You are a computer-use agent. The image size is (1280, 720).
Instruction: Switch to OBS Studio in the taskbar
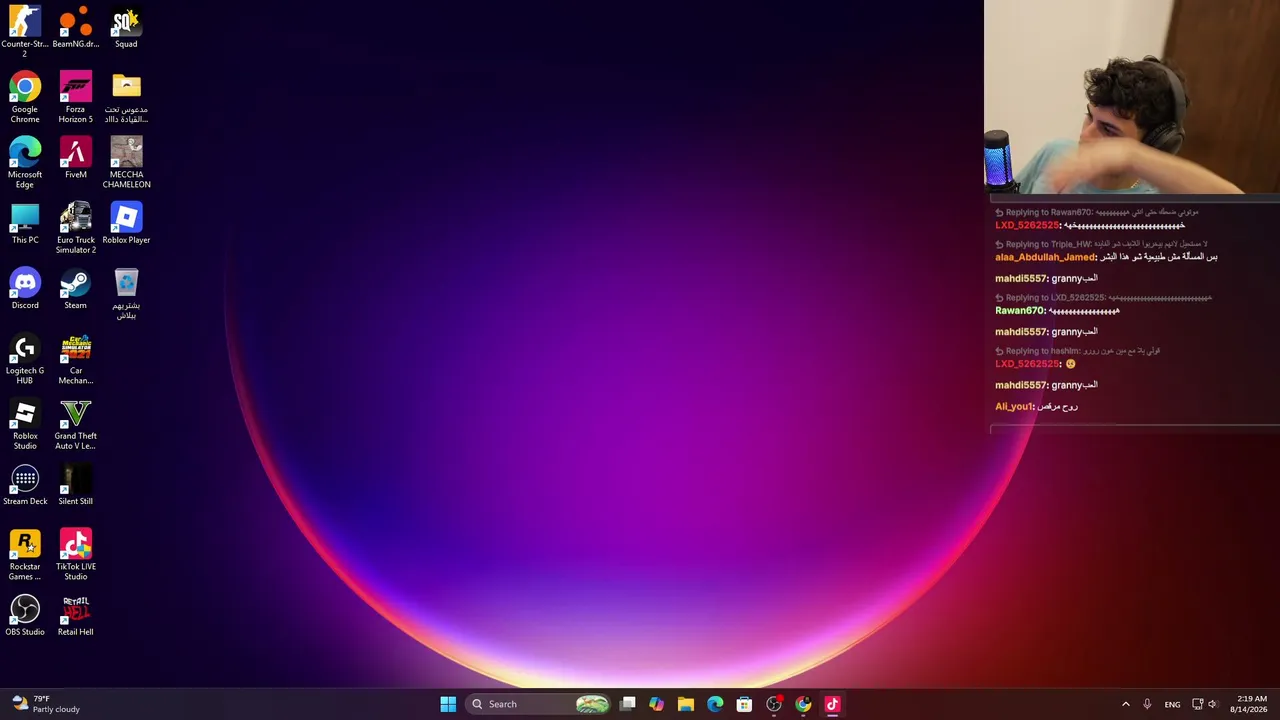(773, 704)
